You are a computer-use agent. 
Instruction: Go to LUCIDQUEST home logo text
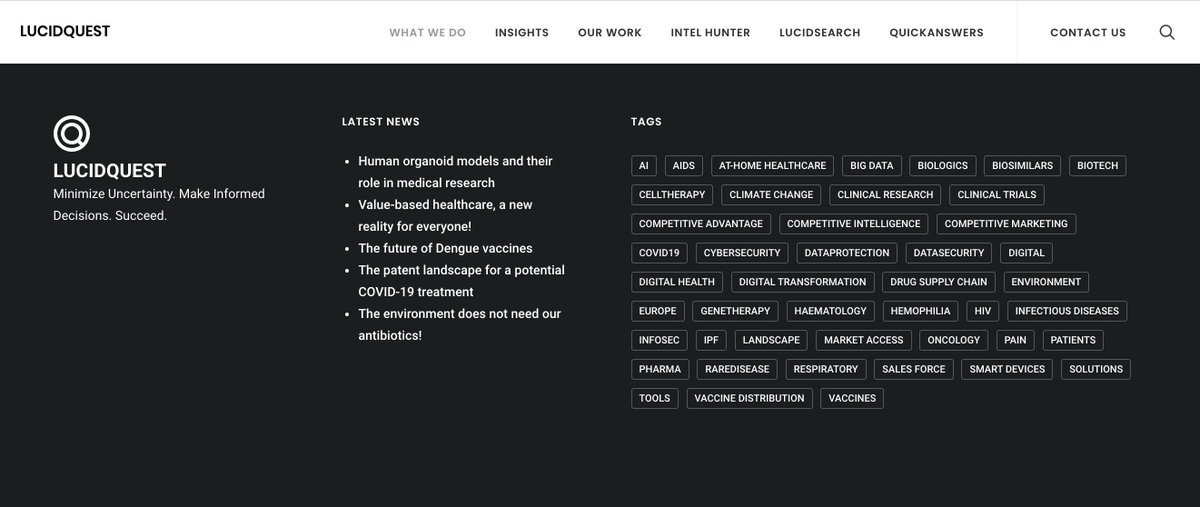pos(65,31)
